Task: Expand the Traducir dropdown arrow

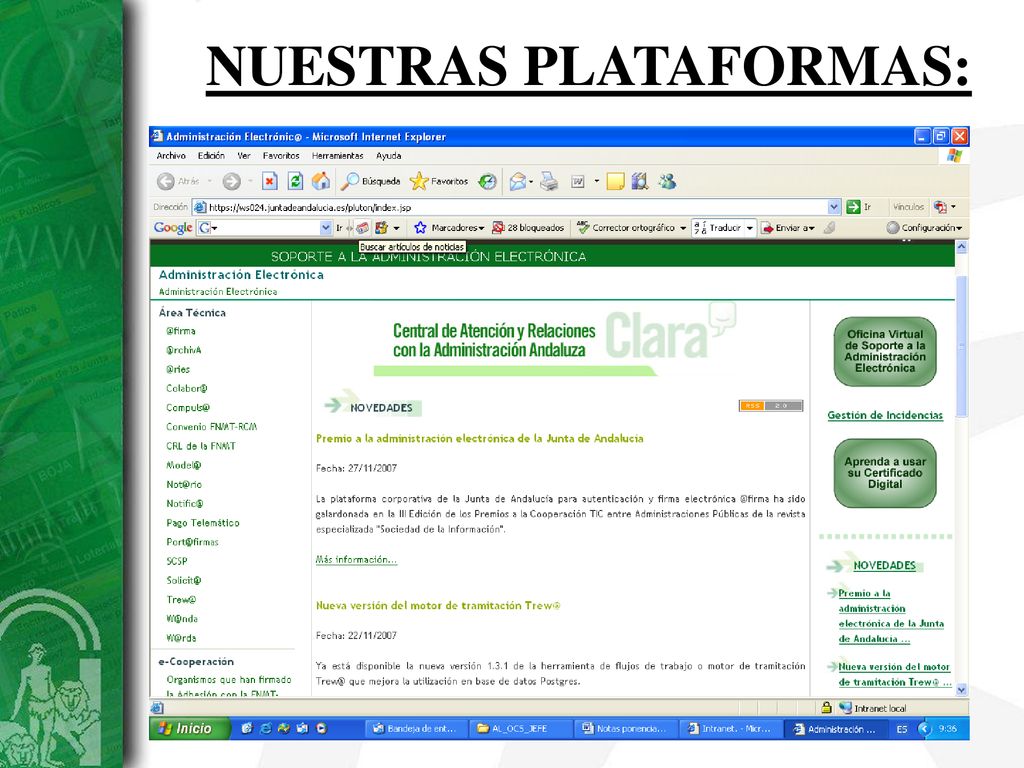Action: tap(750, 227)
